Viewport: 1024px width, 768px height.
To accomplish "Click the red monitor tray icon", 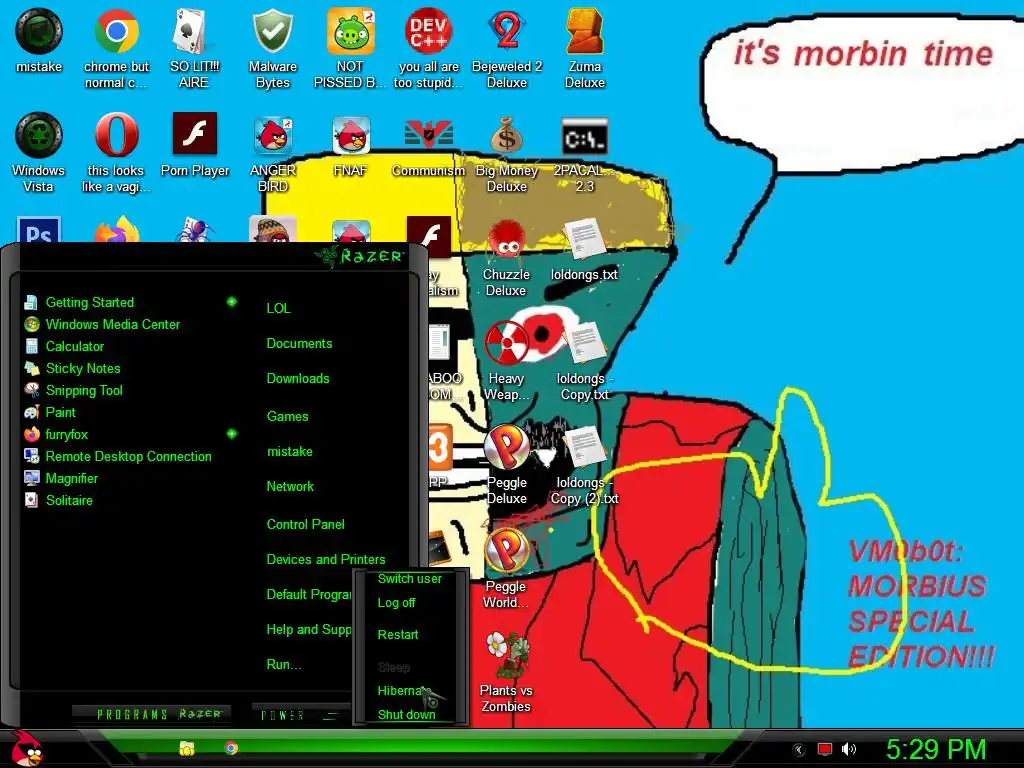I will tap(825, 749).
